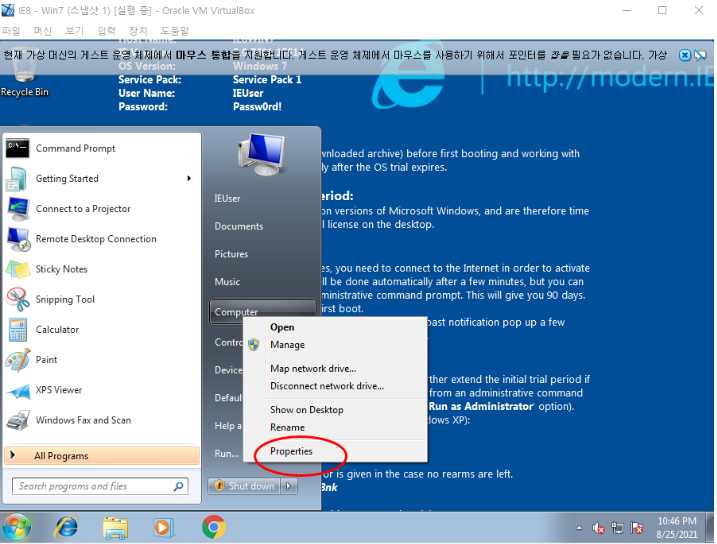Click the user account picture (computer image)
Image resolution: width=717 pixels, height=544 pixels.
pos(262,155)
